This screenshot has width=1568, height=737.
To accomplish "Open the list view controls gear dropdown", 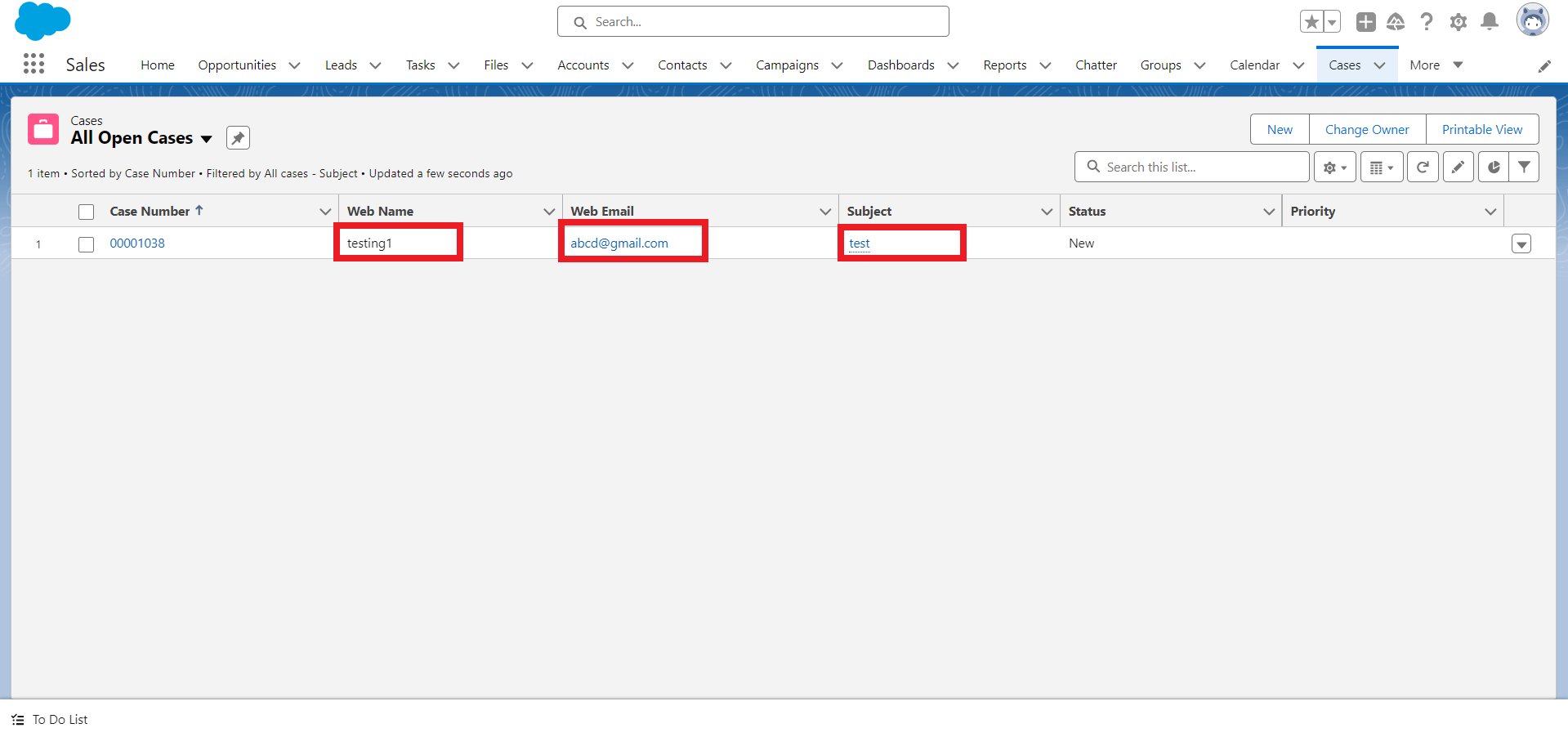I will 1334,167.
